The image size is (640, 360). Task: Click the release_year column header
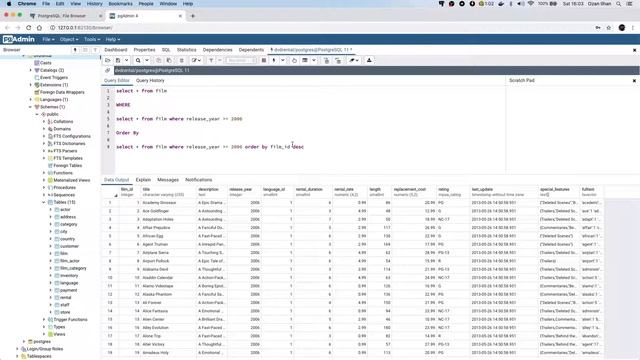click(244, 192)
